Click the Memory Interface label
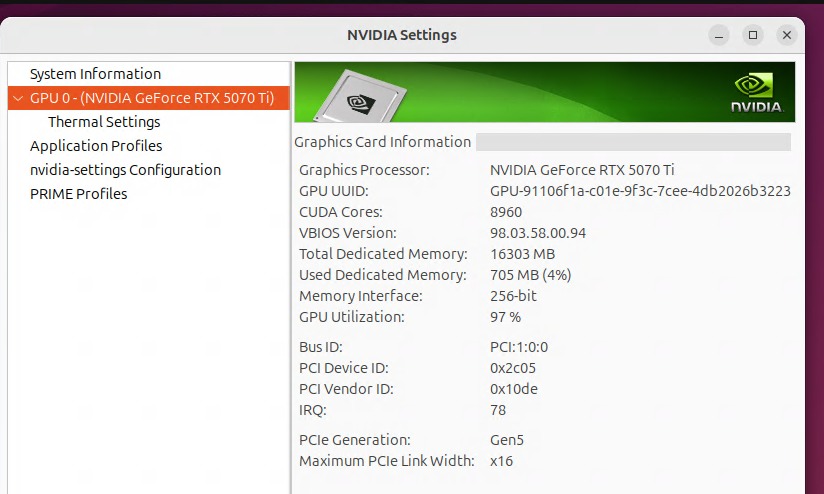The height and width of the screenshot is (494, 824). point(361,296)
